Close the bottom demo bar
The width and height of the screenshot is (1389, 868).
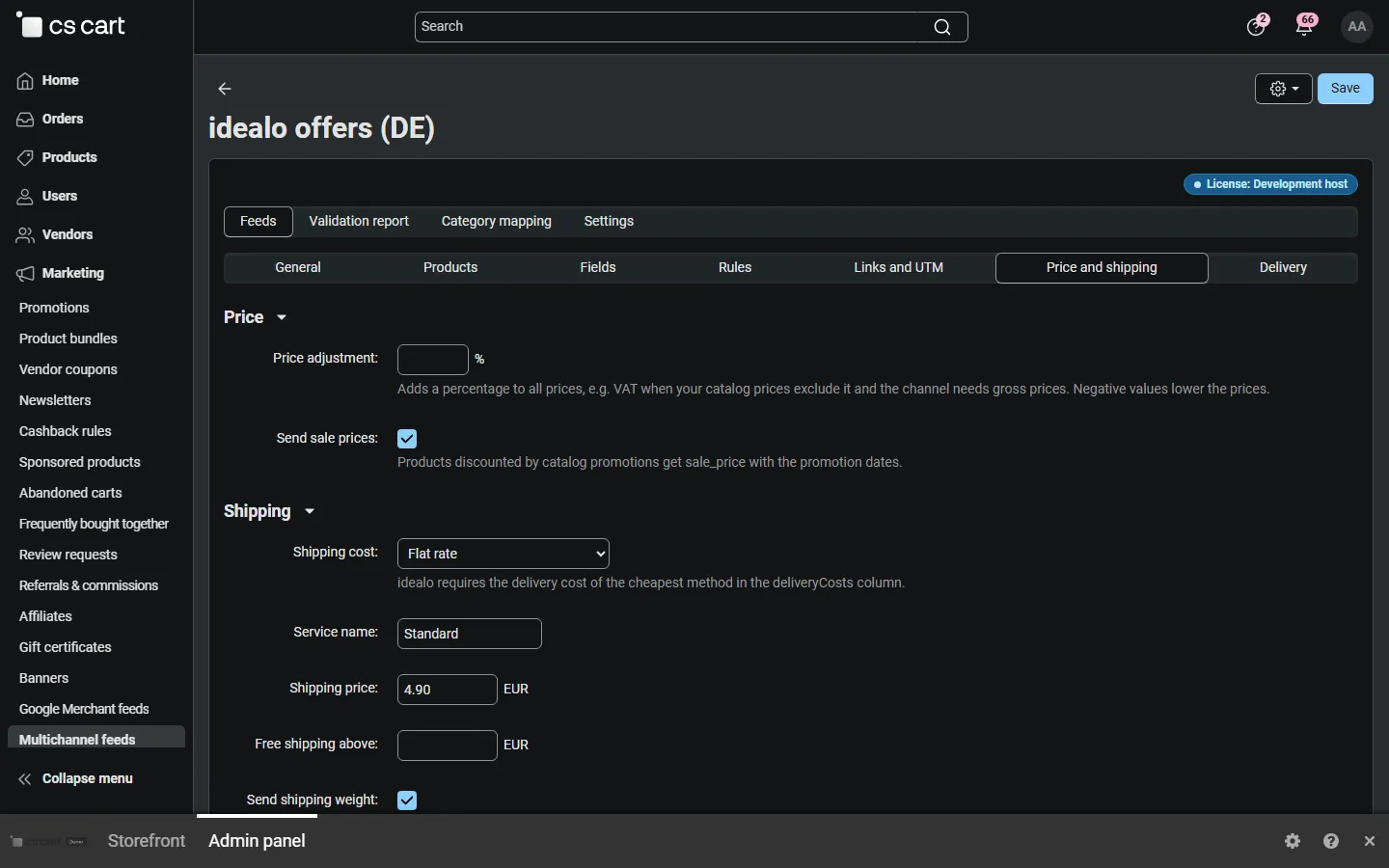(x=1371, y=841)
